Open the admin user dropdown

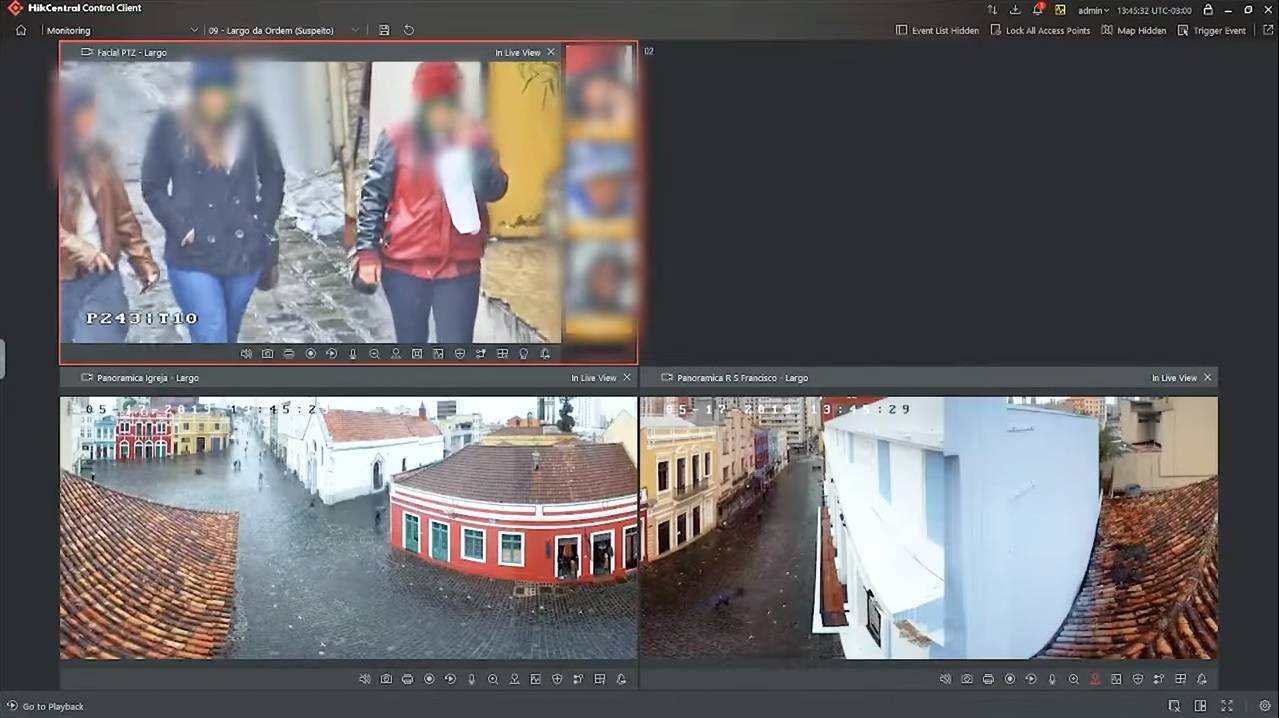coord(1093,9)
